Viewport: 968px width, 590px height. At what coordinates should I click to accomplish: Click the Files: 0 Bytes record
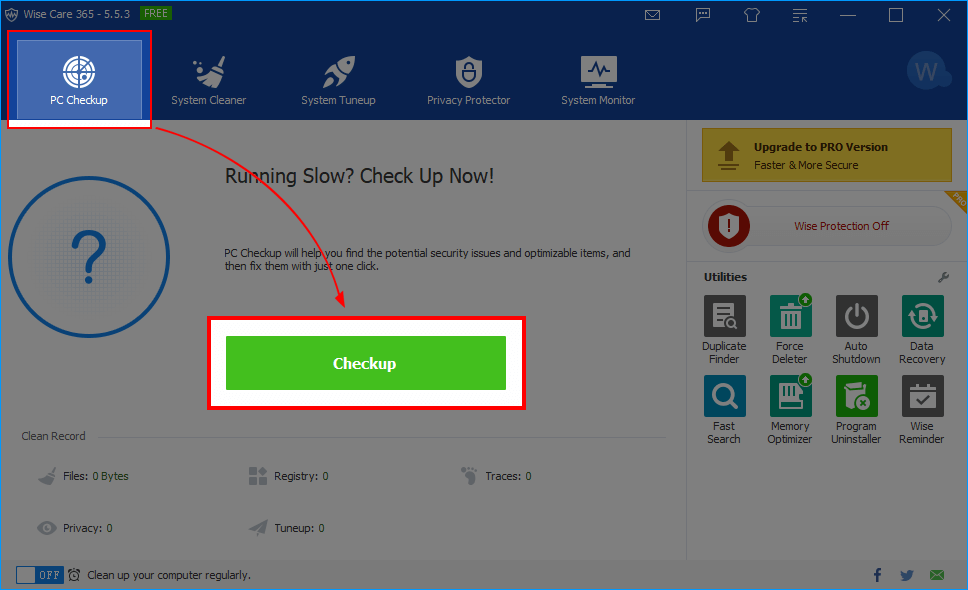(x=83, y=476)
